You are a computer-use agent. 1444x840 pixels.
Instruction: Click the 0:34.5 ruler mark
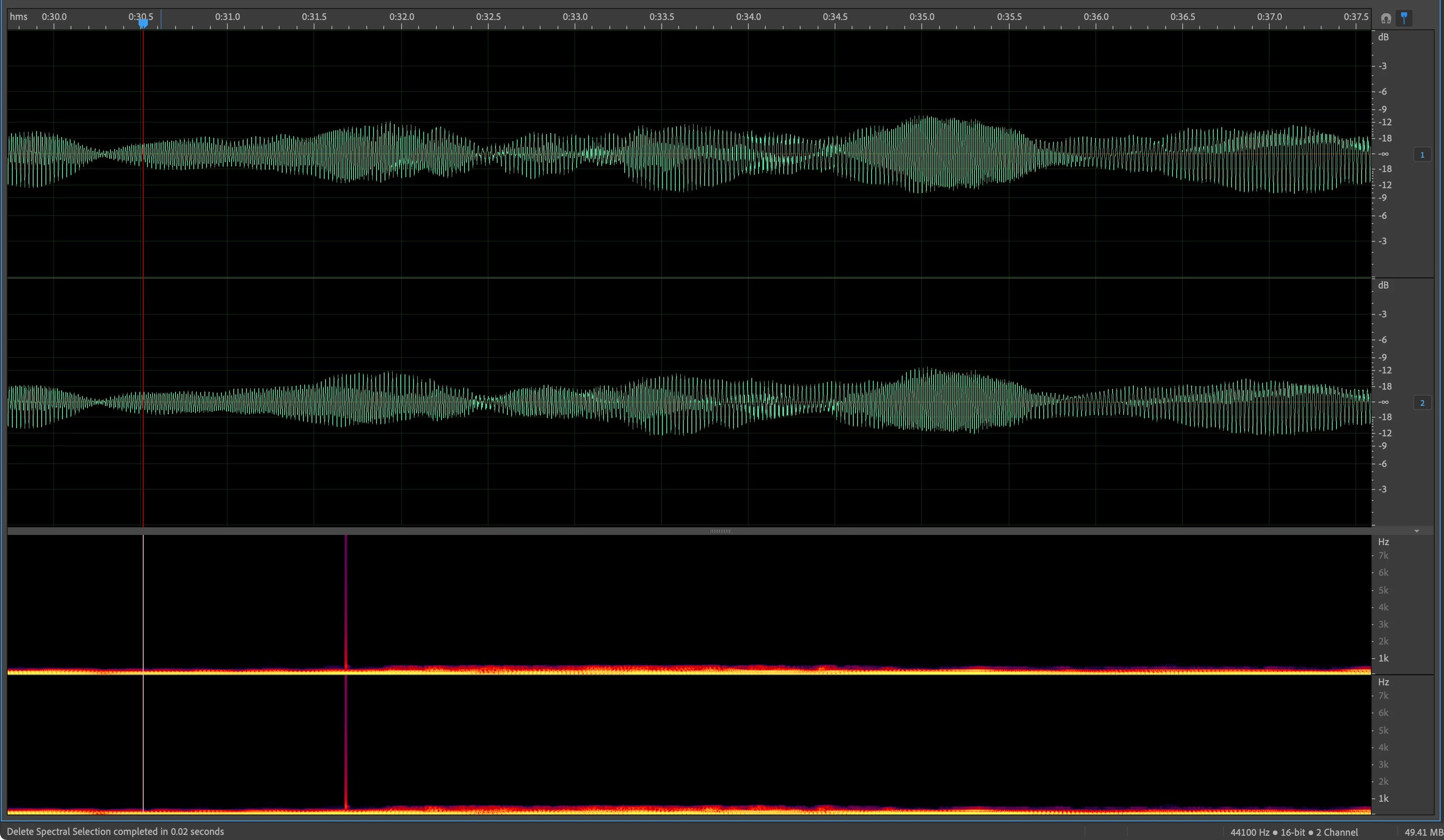835,17
